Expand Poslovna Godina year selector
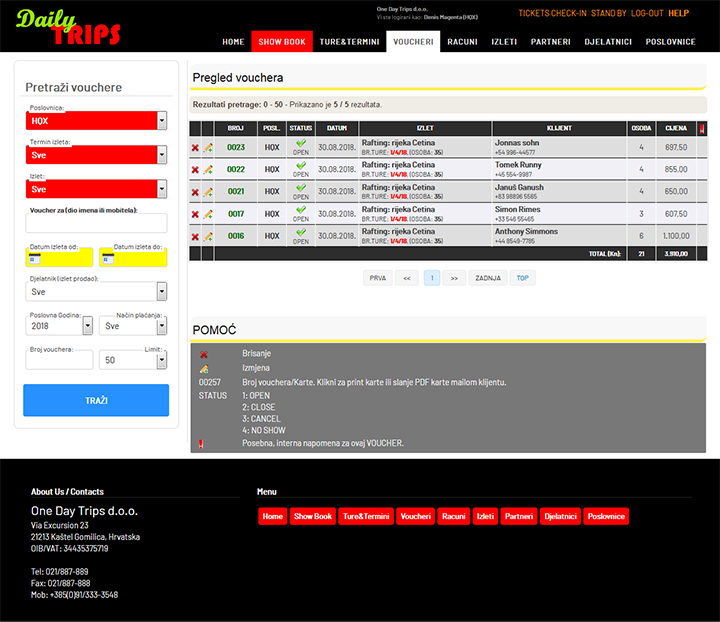Image resolution: width=720 pixels, height=622 pixels. pyautogui.click(x=87, y=326)
